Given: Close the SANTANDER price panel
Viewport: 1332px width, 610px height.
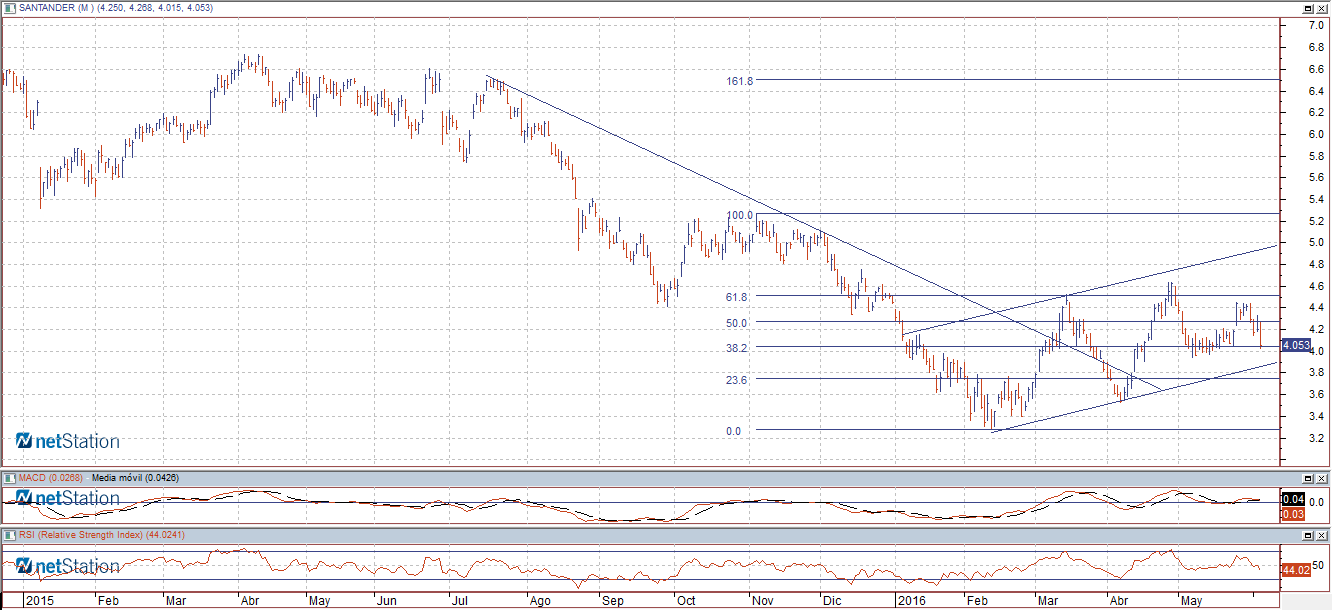Looking at the screenshot, I should click(1322, 8).
